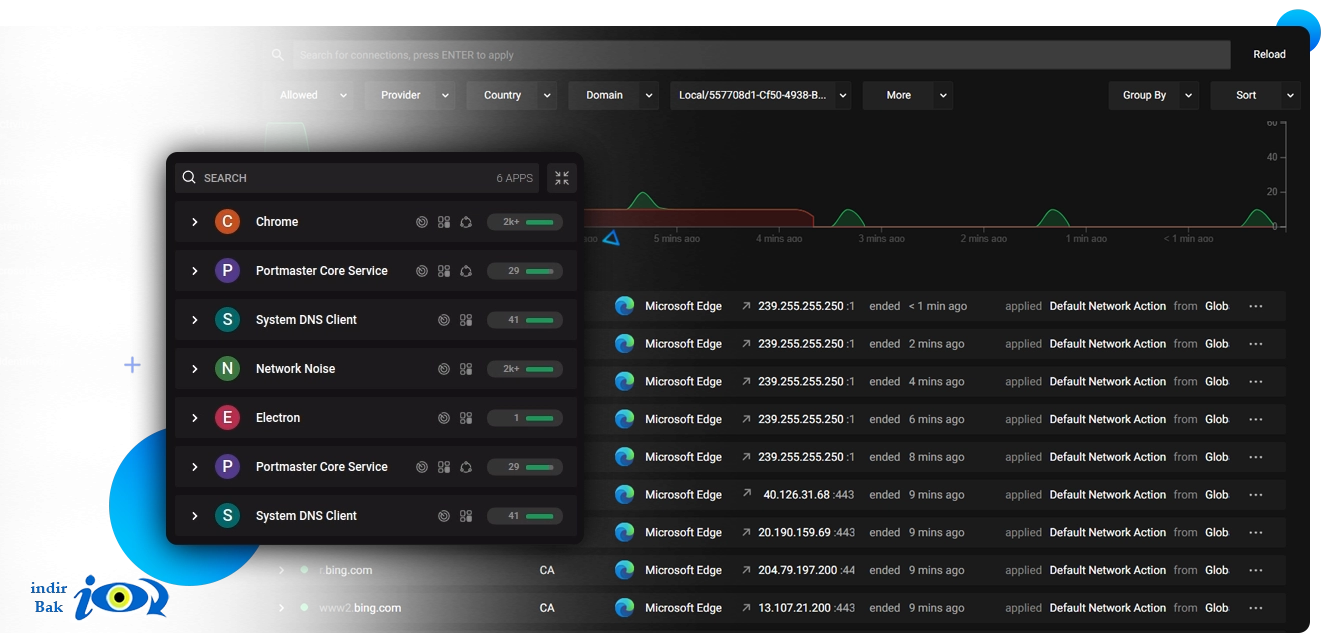Image resolution: width=1329 pixels, height=643 pixels.
Task: Click the swirl icon in the Network Noise row
Action: click(444, 369)
